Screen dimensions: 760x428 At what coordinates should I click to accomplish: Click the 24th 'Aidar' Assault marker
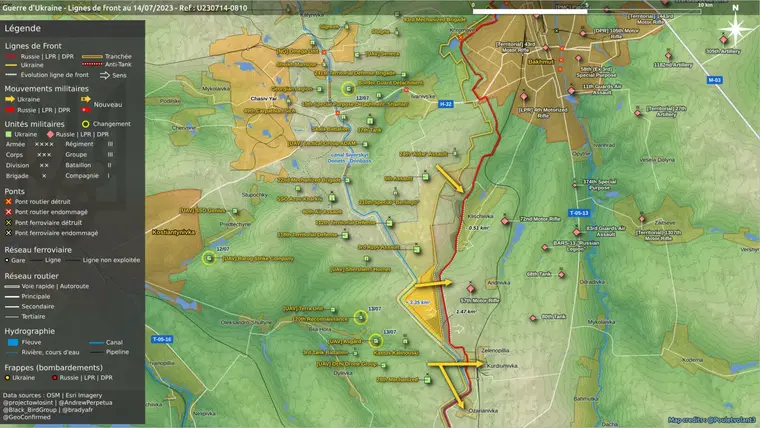[x=455, y=154]
